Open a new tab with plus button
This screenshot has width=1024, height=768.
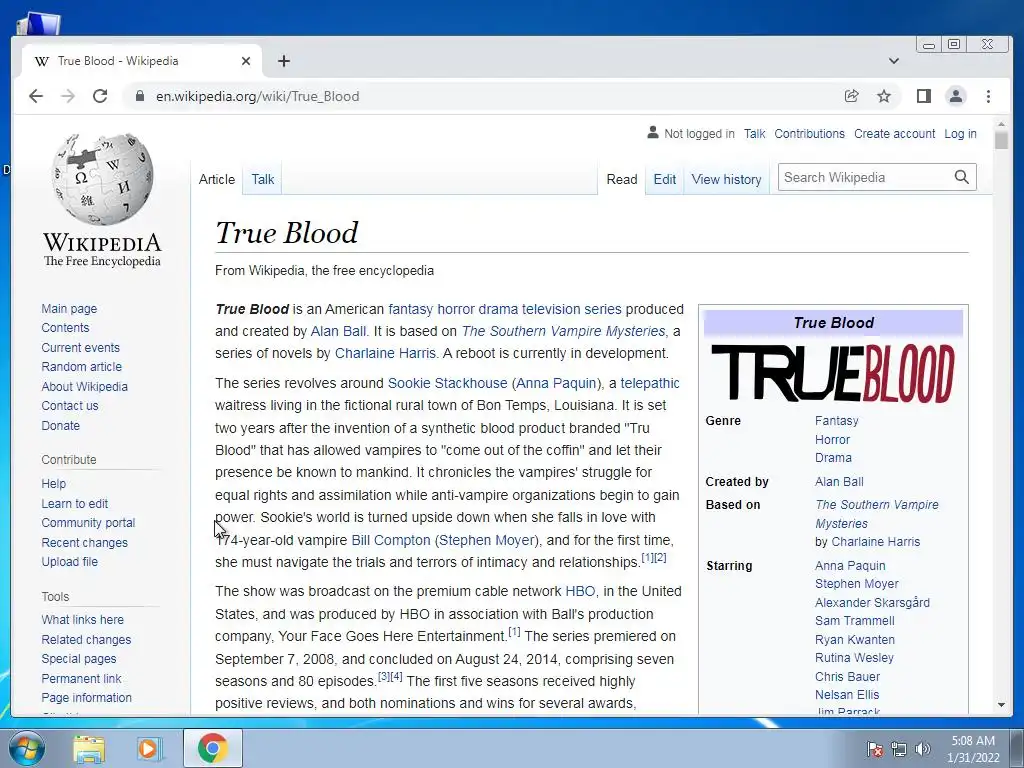click(x=283, y=61)
